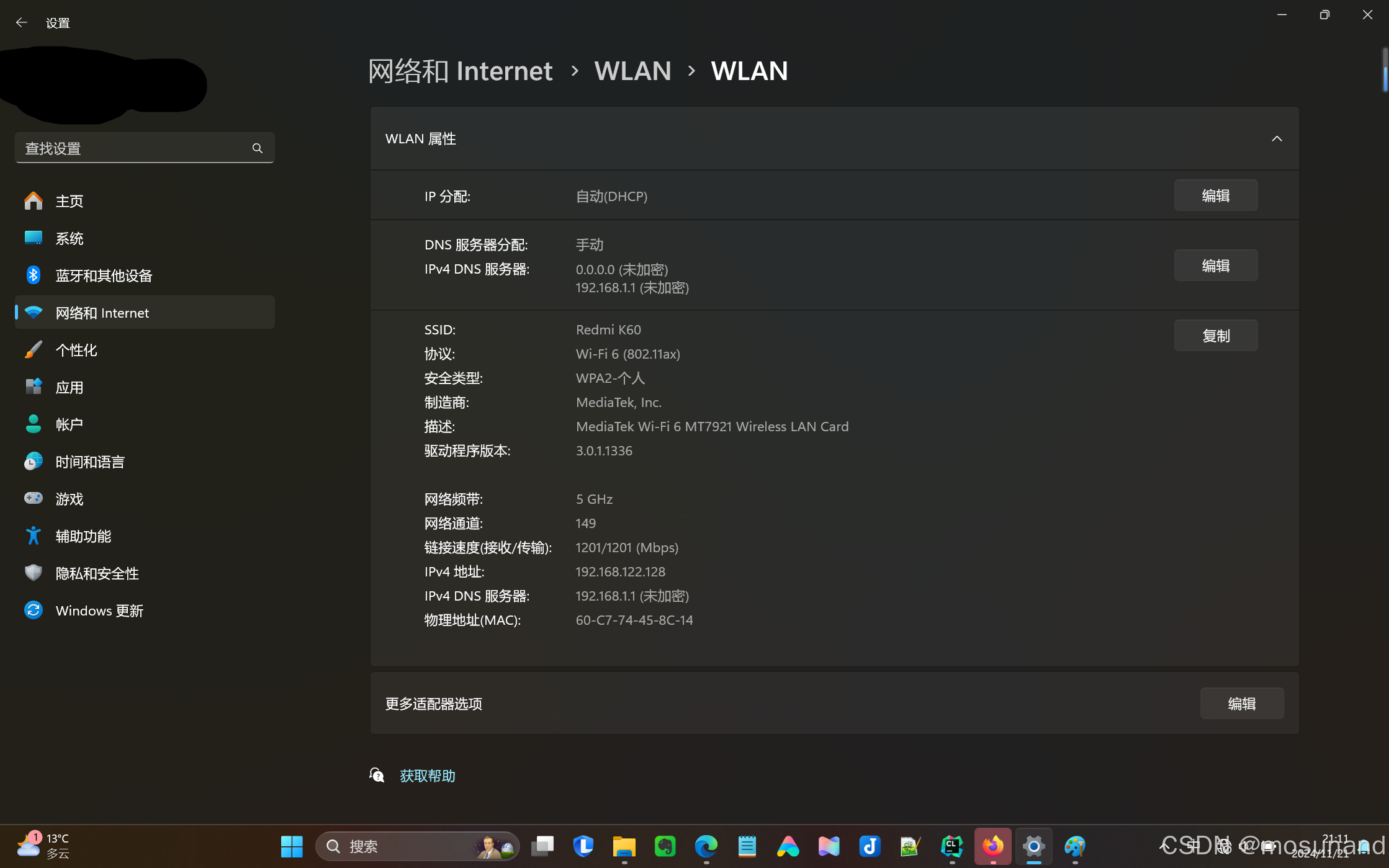Edit more adapter options

[1241, 704]
